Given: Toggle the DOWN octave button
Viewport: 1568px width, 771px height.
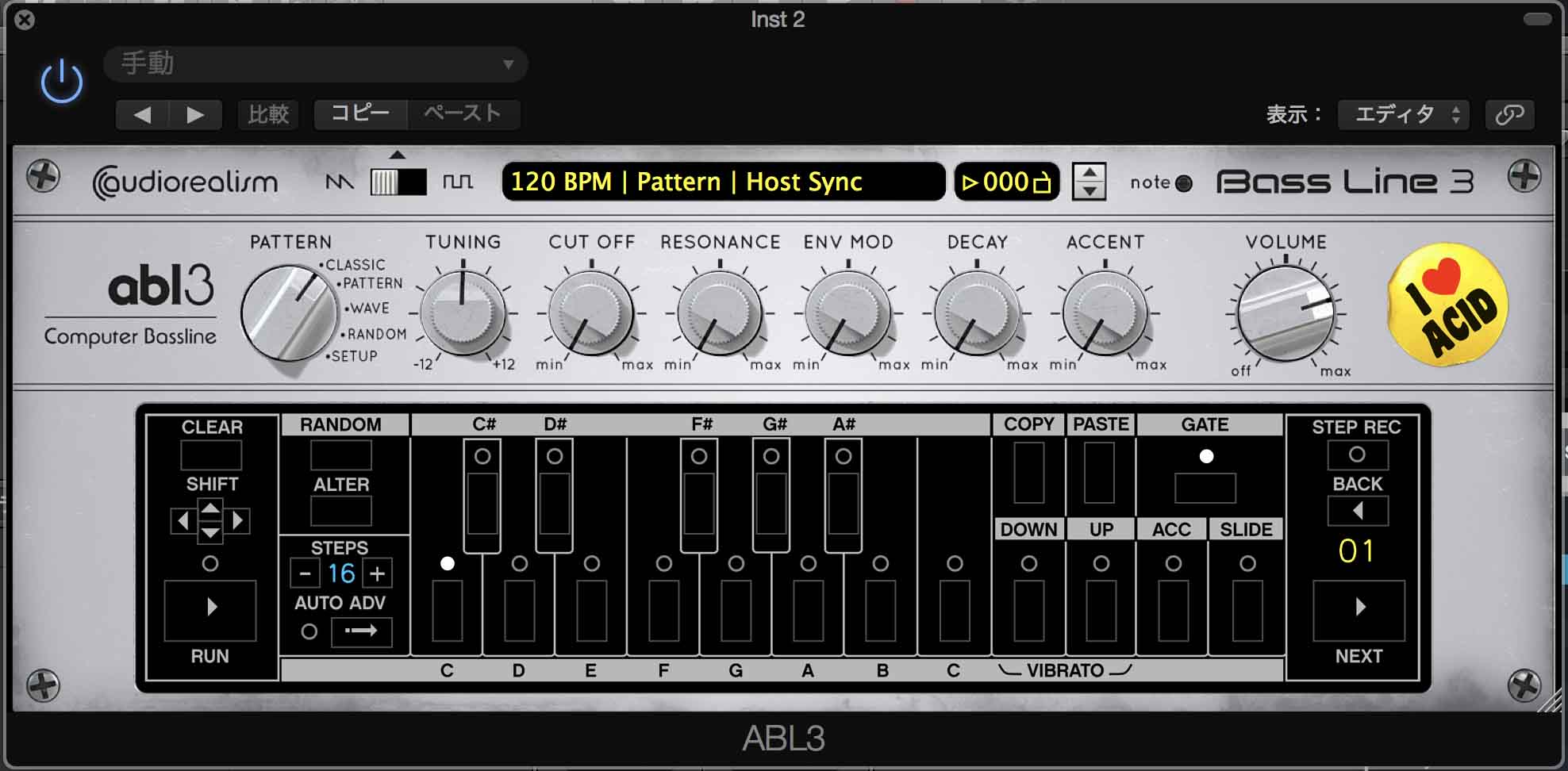Looking at the screenshot, I should tap(1029, 610).
